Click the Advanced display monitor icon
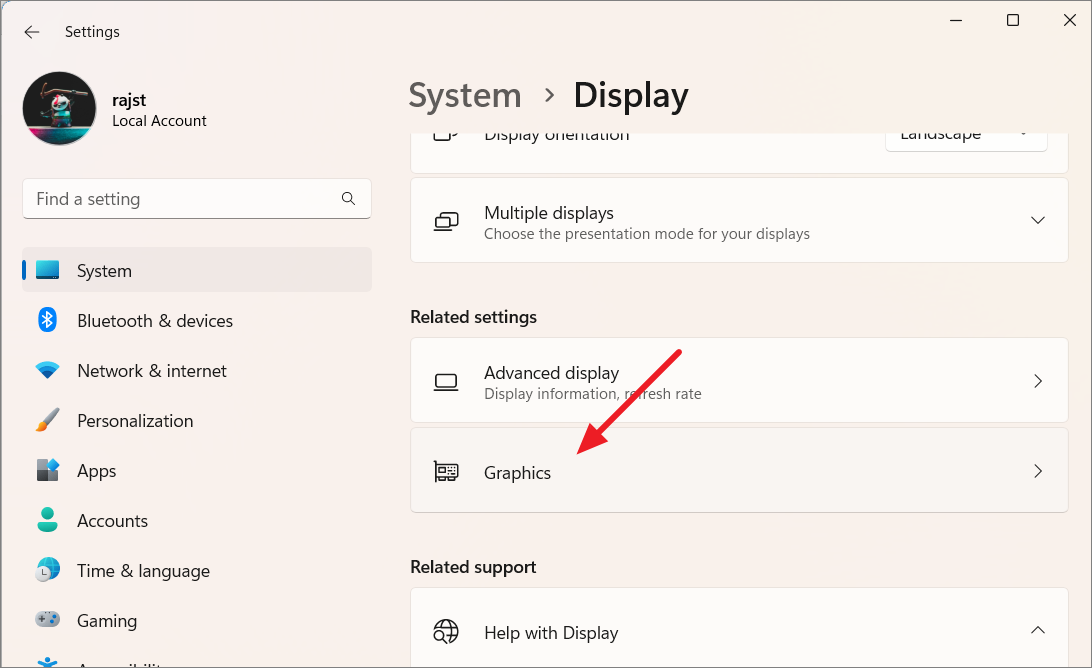The image size is (1092, 668). click(x=446, y=381)
